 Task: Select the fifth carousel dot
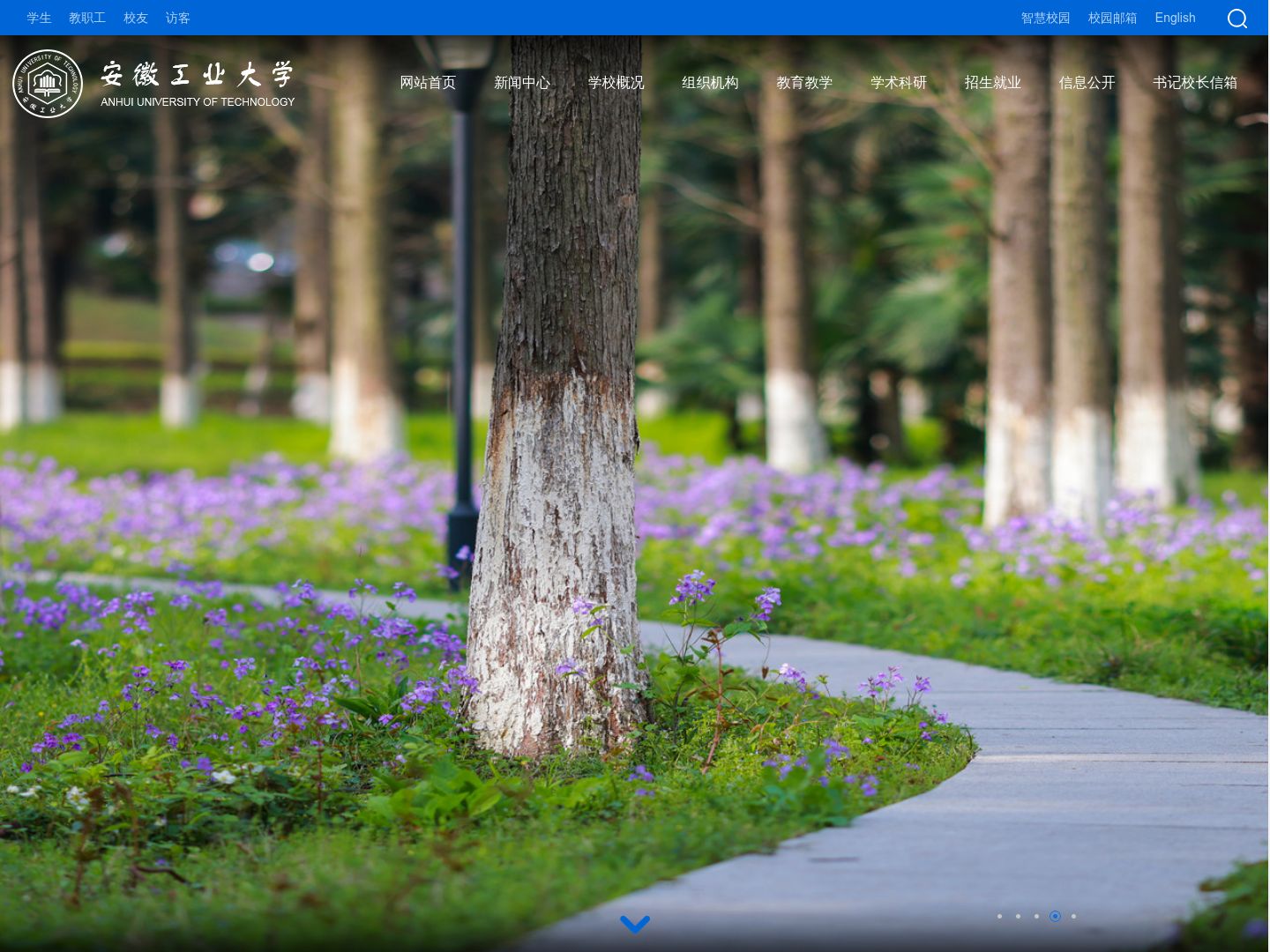point(1073,916)
